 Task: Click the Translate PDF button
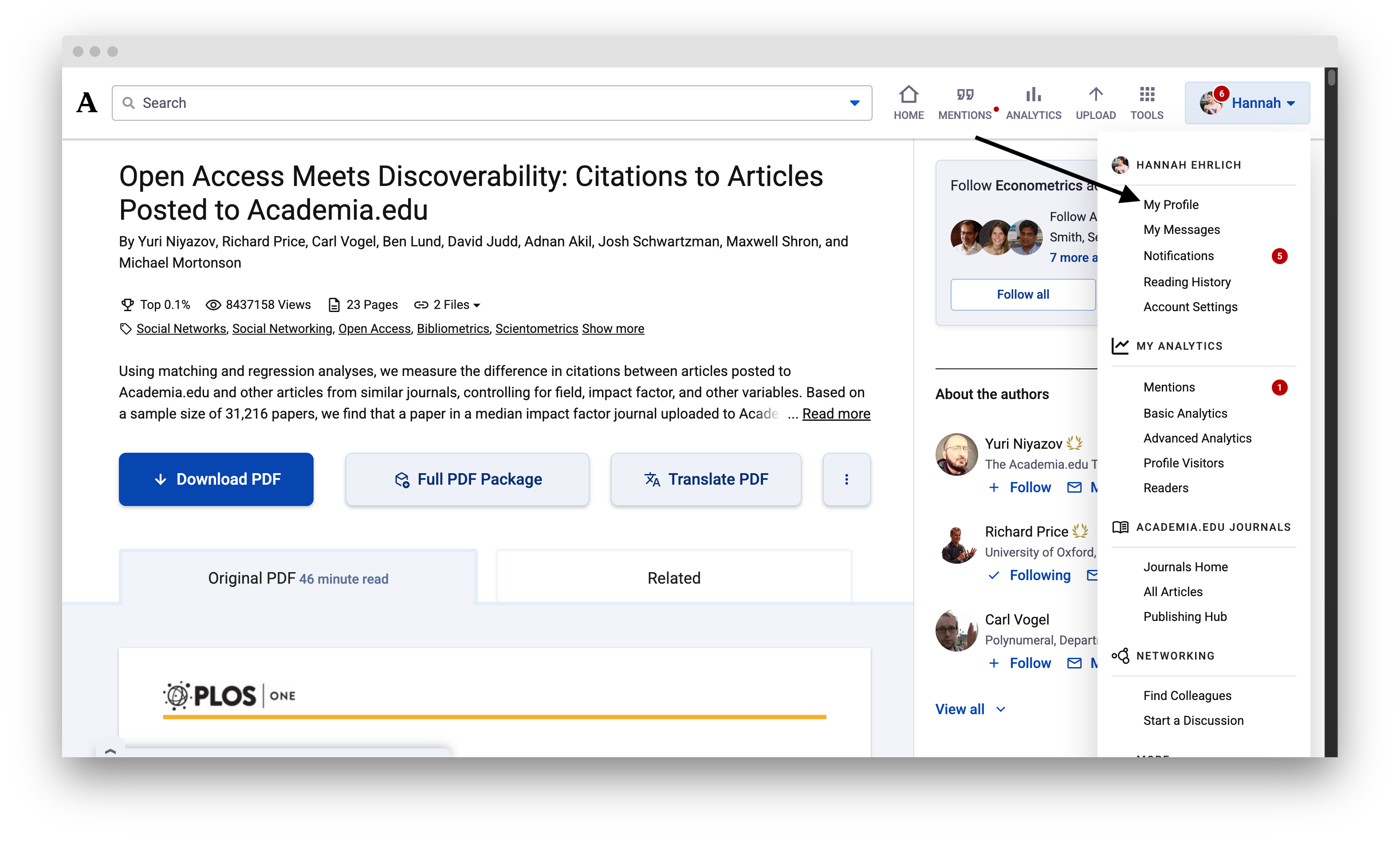tap(706, 479)
